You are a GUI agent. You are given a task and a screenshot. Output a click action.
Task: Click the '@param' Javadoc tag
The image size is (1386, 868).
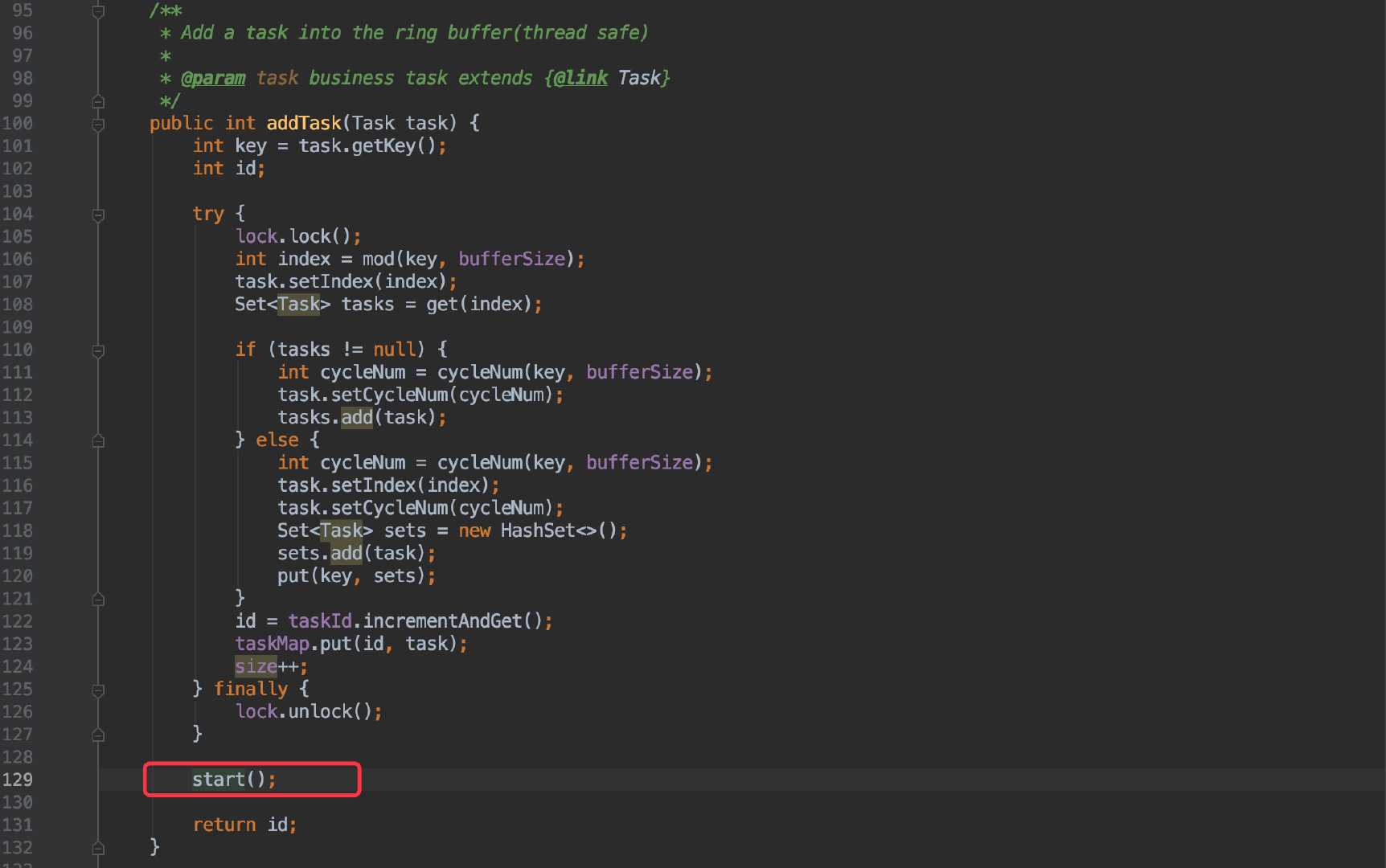213,78
